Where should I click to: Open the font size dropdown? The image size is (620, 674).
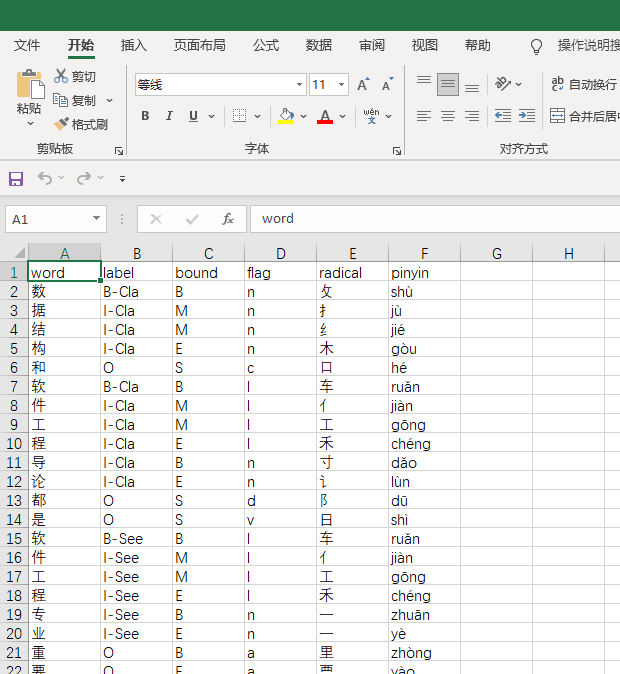click(341, 85)
